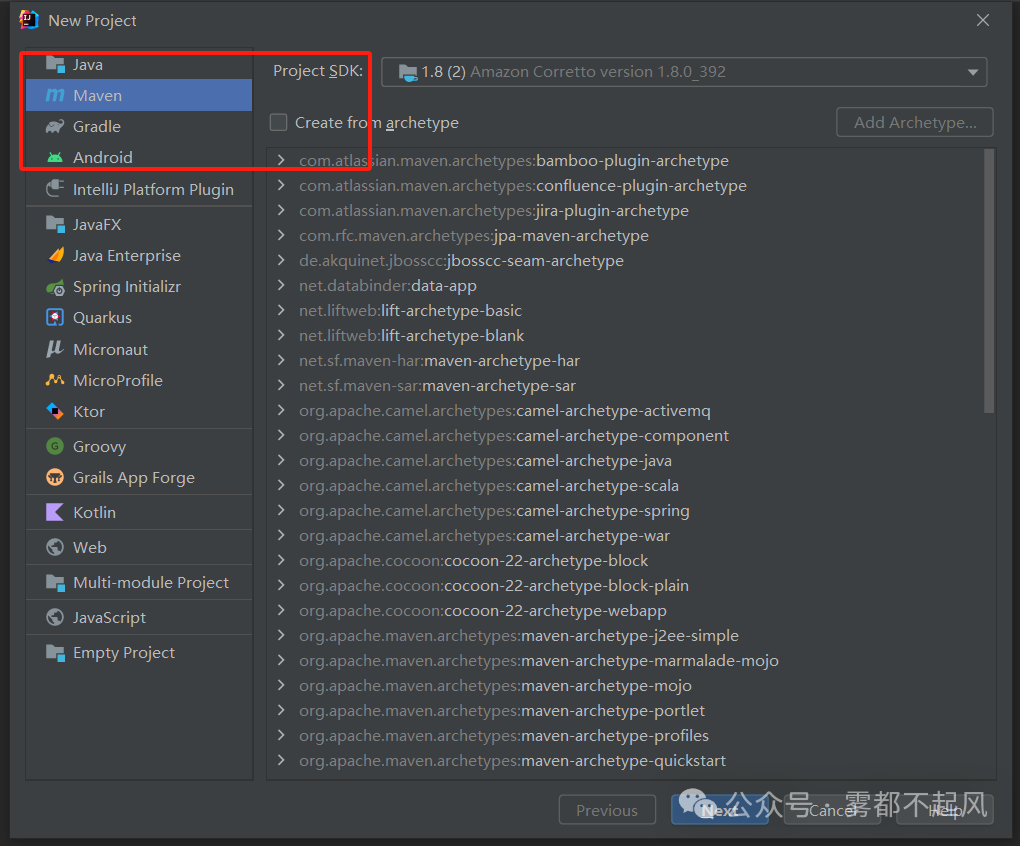Select the Kotlin project generator

tap(95, 512)
